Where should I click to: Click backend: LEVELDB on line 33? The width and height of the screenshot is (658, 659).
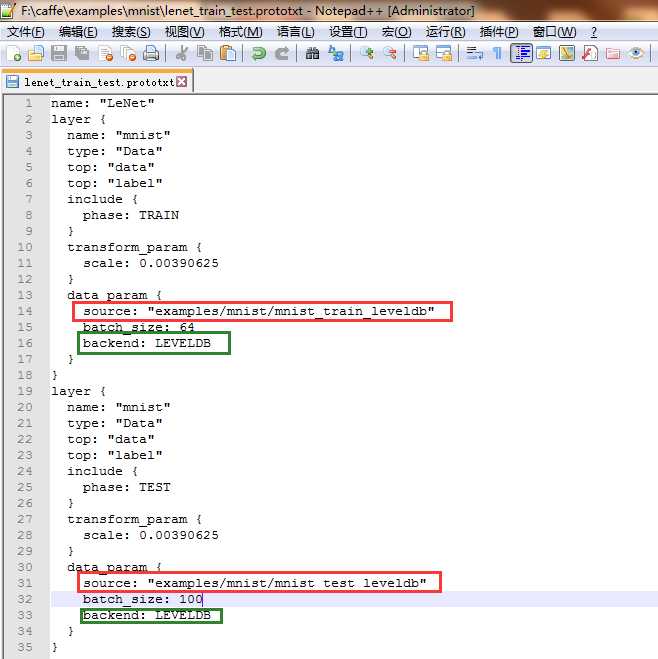pyautogui.click(x=147, y=615)
